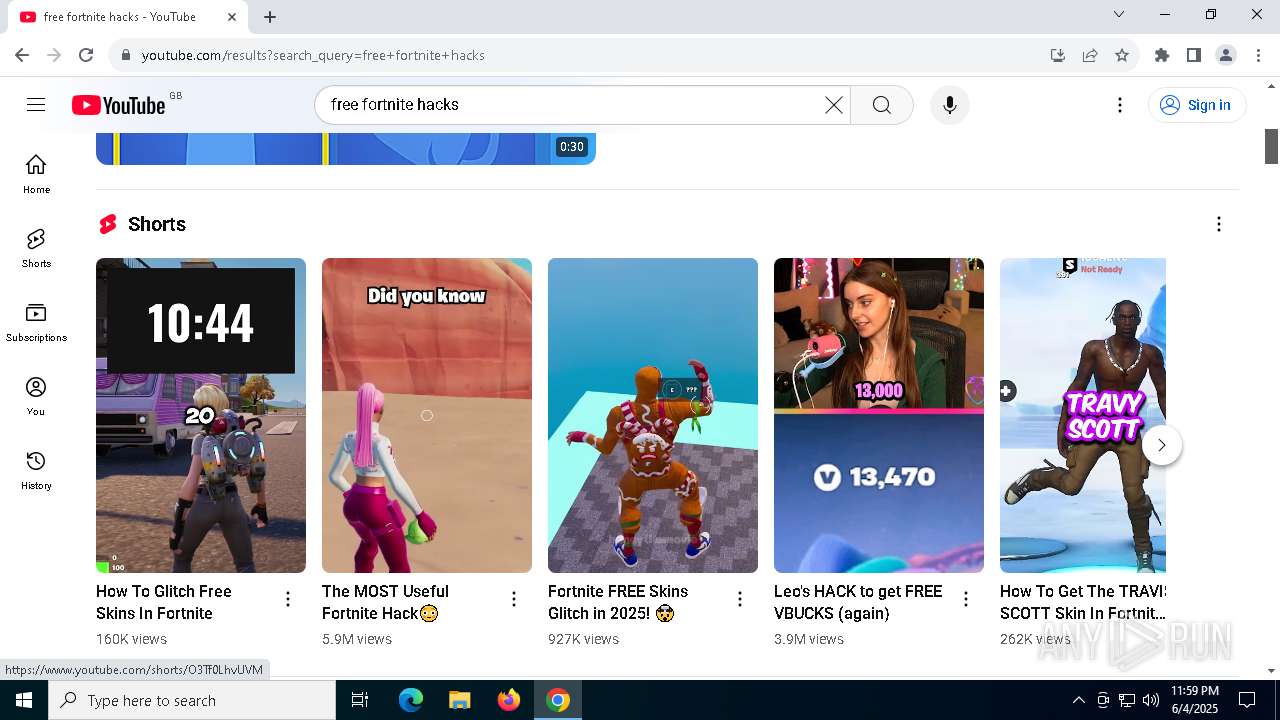
Task: Click the magnifier search button
Action: (x=881, y=105)
